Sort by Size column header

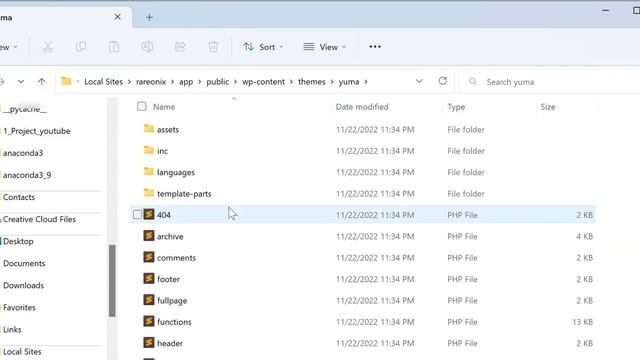click(x=548, y=107)
